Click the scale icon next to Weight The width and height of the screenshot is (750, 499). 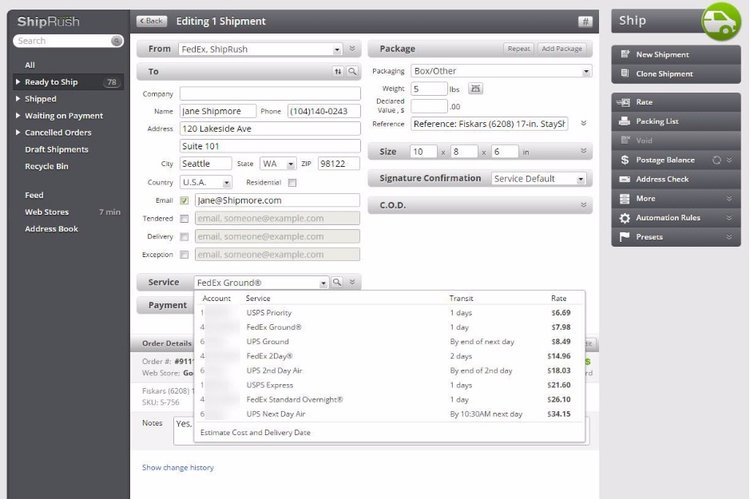(475, 89)
